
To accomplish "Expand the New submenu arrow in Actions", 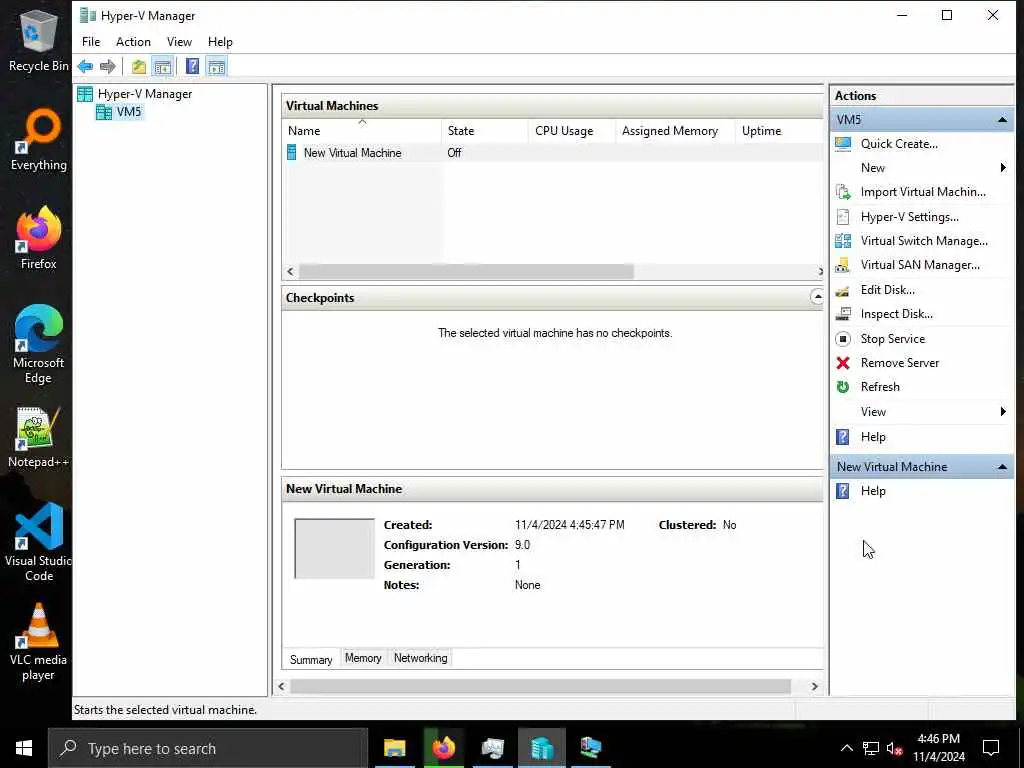I will pyautogui.click(x=1003, y=168).
